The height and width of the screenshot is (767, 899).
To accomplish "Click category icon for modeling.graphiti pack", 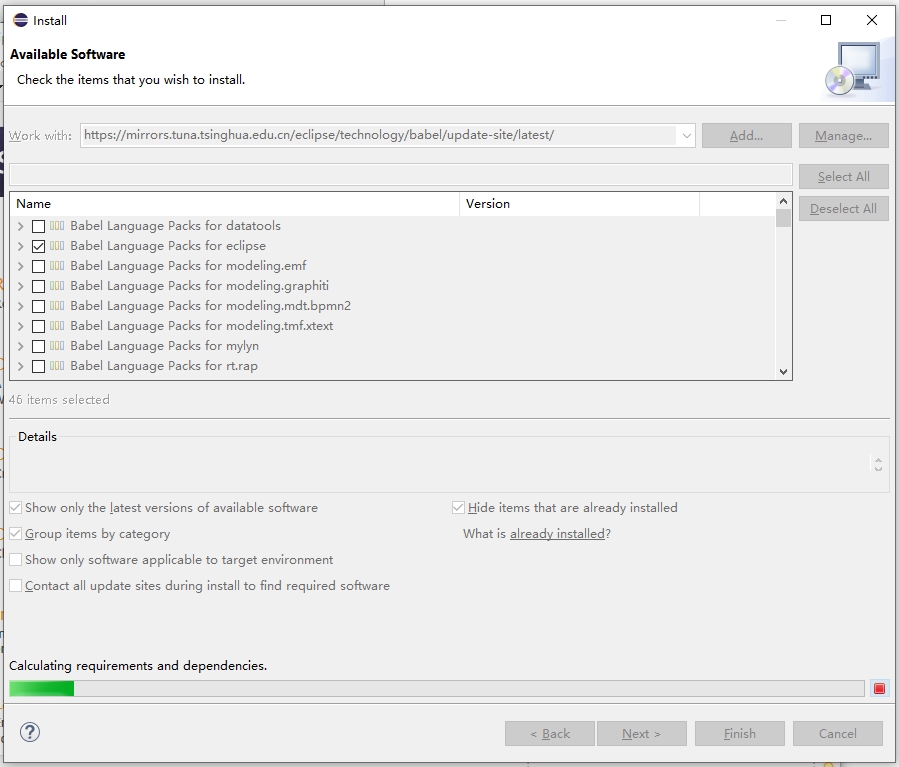I will tap(57, 286).
